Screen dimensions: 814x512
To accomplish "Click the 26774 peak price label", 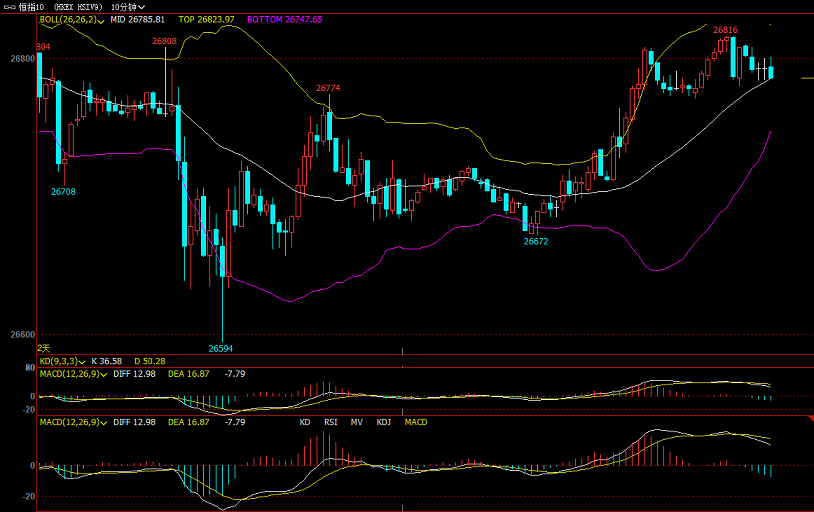I will [328, 88].
